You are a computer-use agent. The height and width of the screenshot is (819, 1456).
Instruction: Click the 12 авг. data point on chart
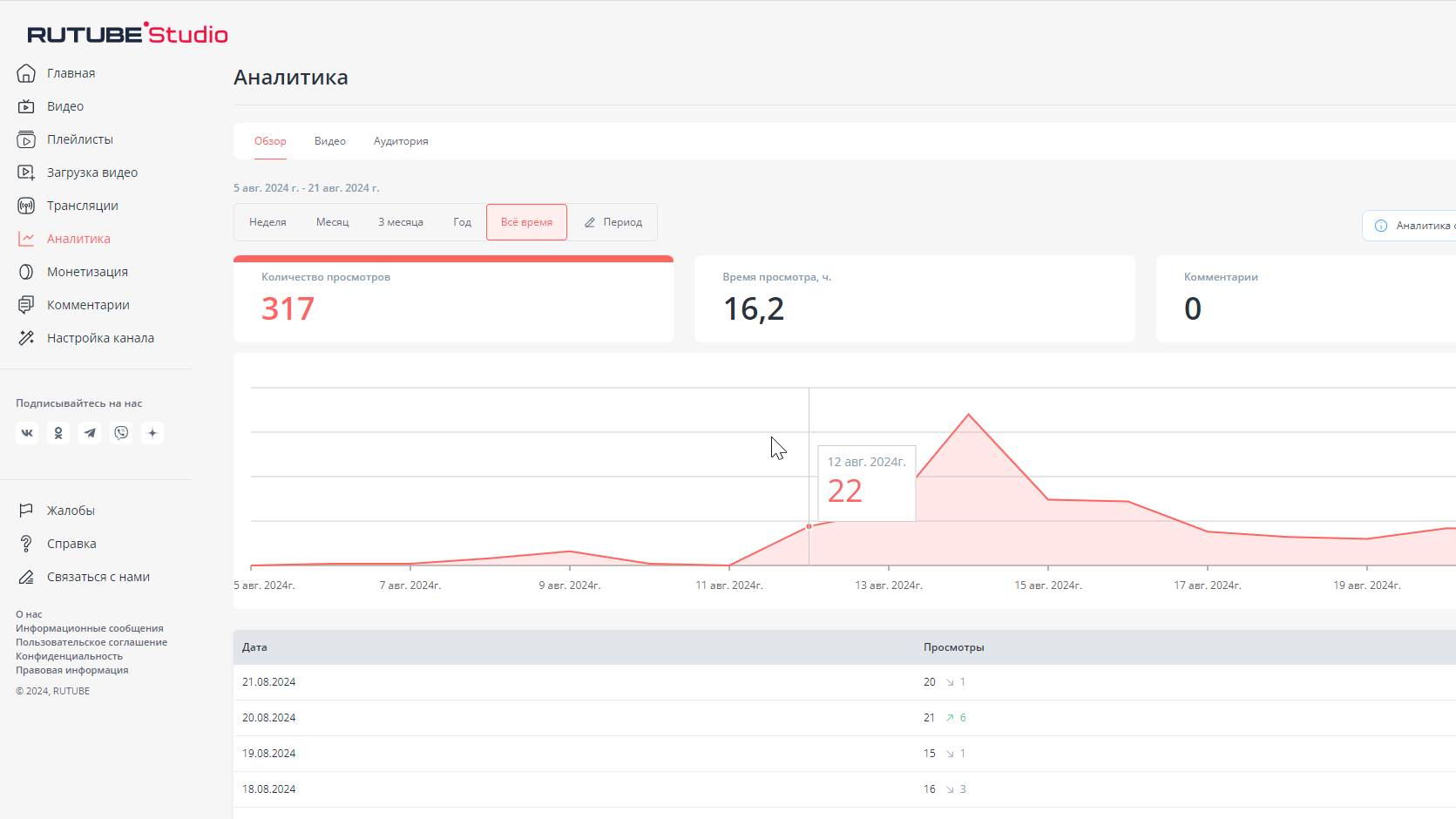(x=809, y=526)
